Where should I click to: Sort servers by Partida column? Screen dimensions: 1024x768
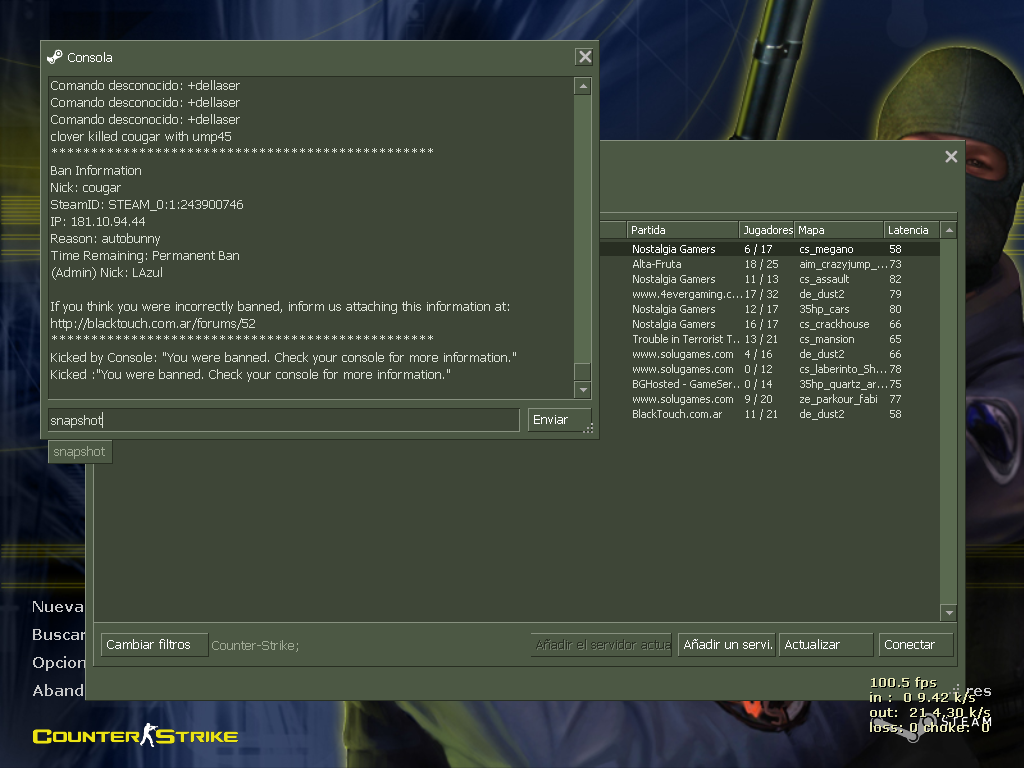click(682, 230)
